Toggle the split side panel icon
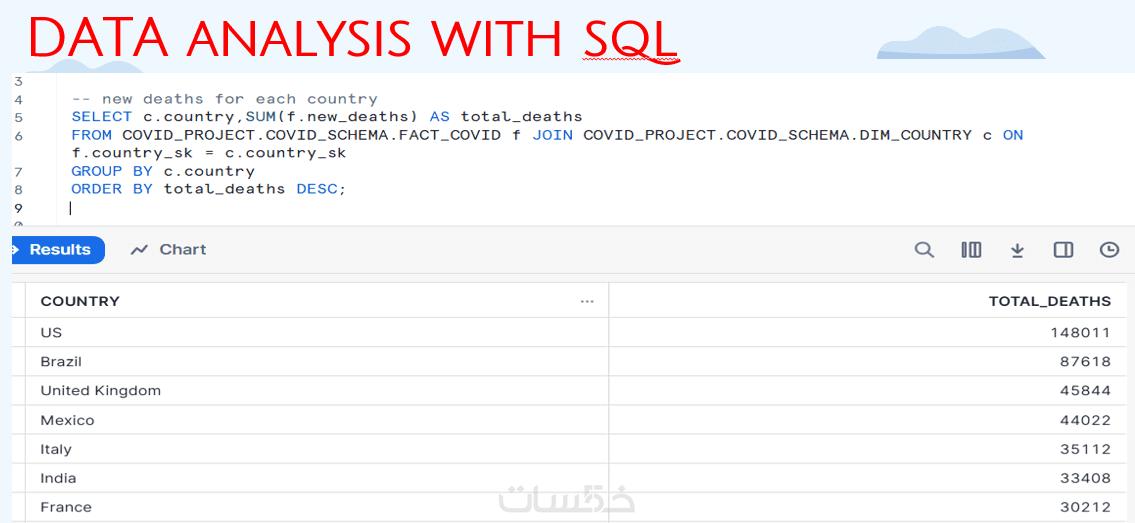This screenshot has height=523, width=1135. (1063, 250)
